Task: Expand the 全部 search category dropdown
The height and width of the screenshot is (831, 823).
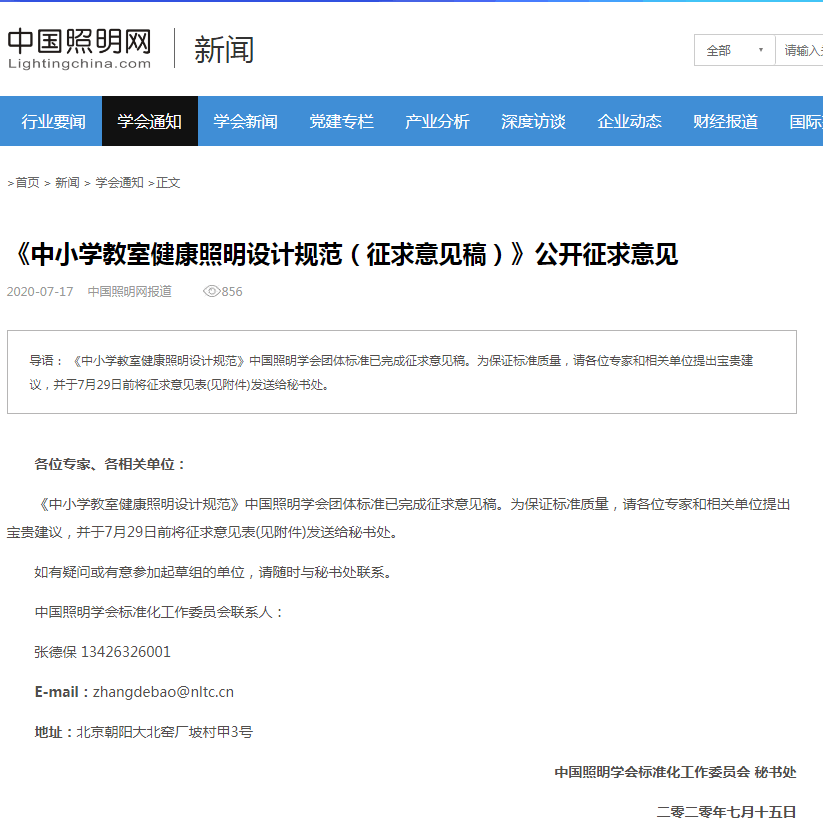Action: 734,50
